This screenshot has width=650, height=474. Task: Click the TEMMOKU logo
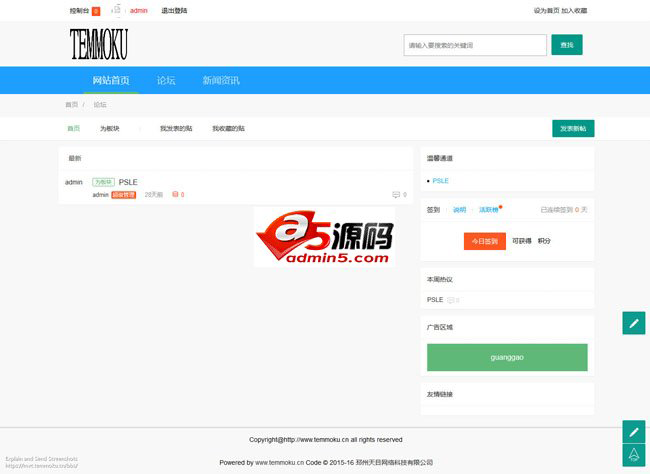99,44
